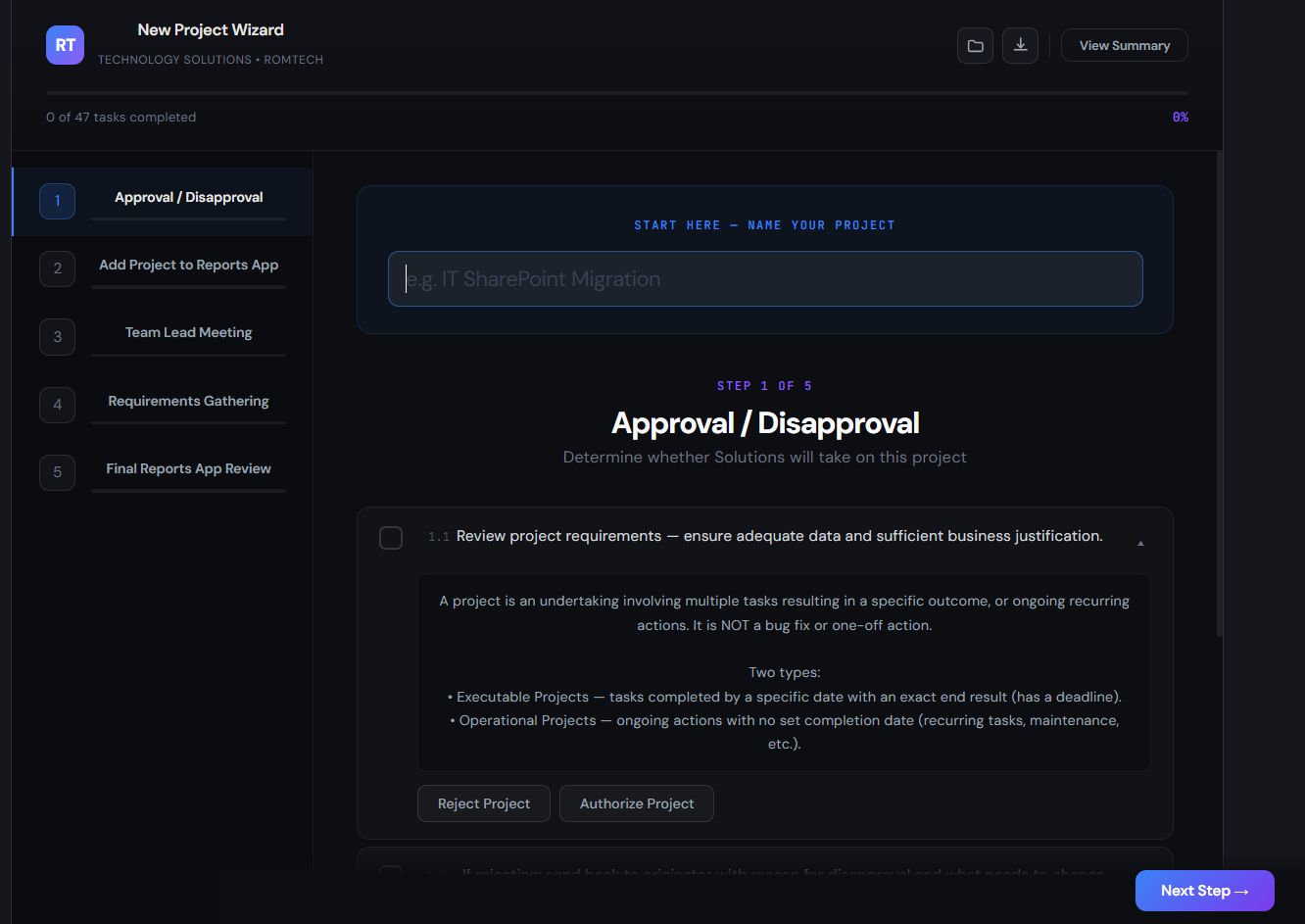Open the folder icon in header
The width and height of the screenshot is (1305, 924).
pos(975,45)
